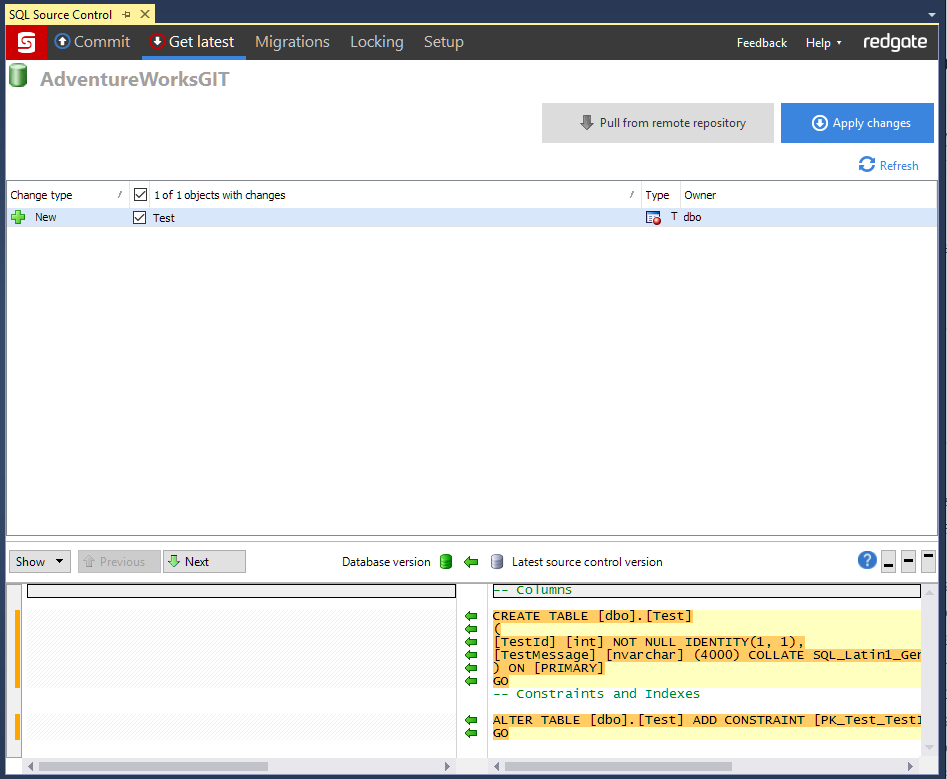The image size is (947, 779).
Task: Open the Show dropdown in the diff toolbar
Action: click(x=39, y=561)
